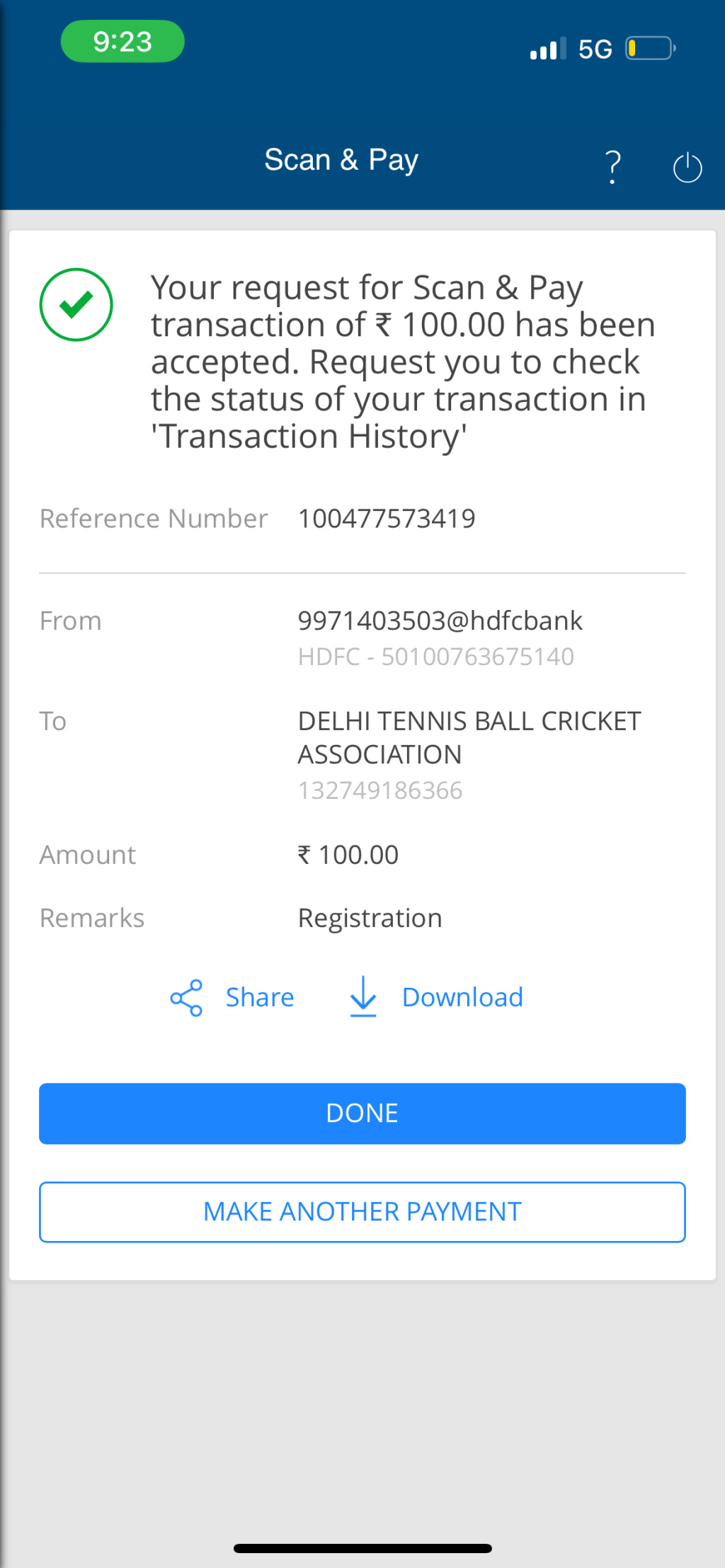Click the Share text link
The image size is (725, 1568).
click(x=259, y=998)
